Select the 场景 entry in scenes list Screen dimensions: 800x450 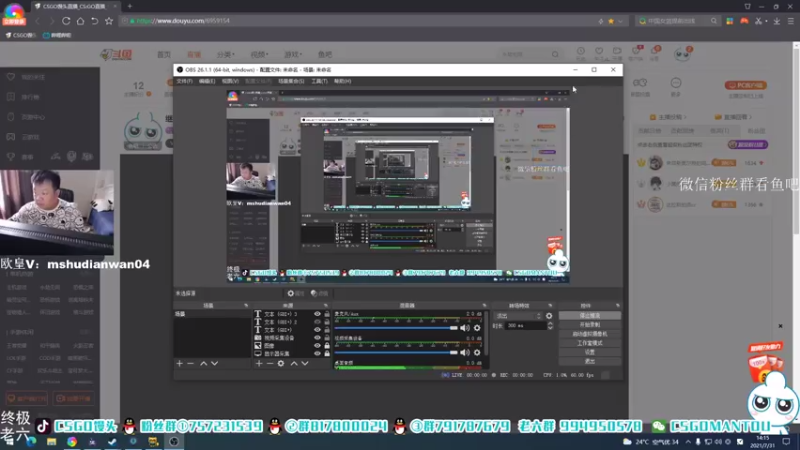(212, 314)
